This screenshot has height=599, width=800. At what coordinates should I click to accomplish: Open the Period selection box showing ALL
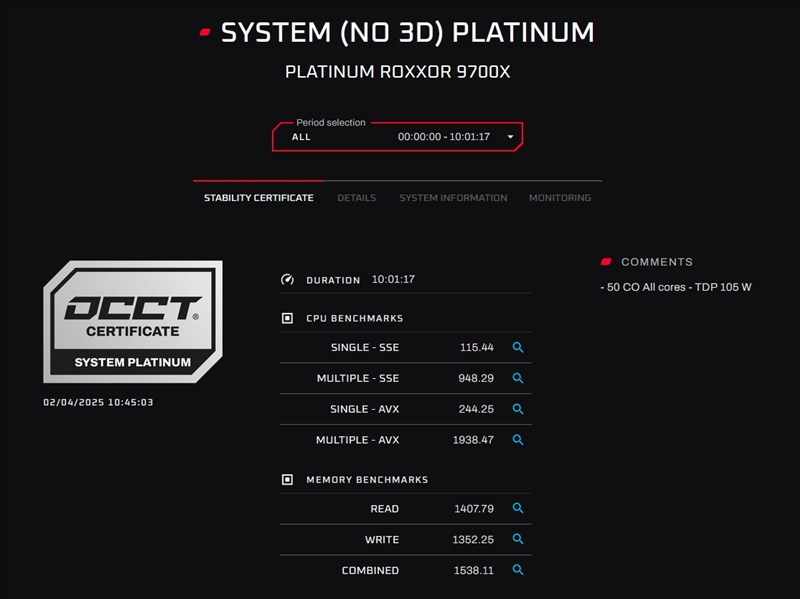click(397, 136)
